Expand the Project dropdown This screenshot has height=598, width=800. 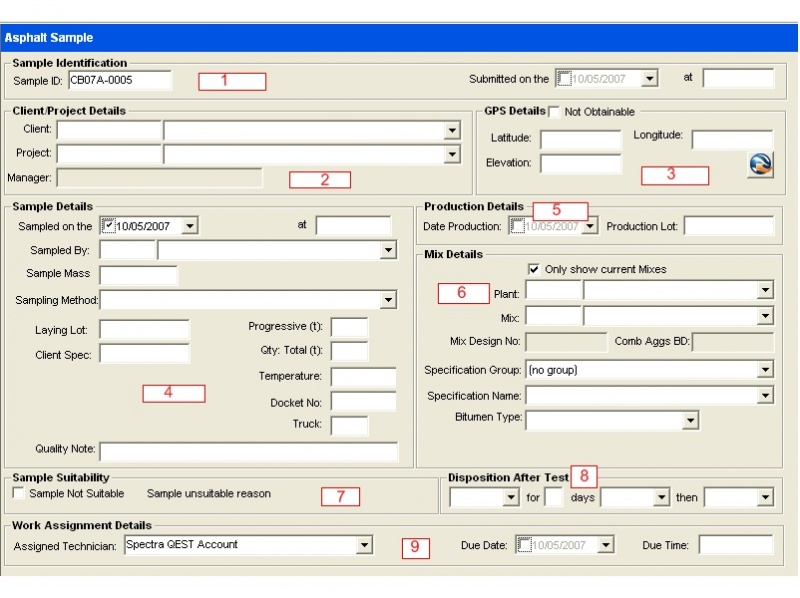point(452,154)
